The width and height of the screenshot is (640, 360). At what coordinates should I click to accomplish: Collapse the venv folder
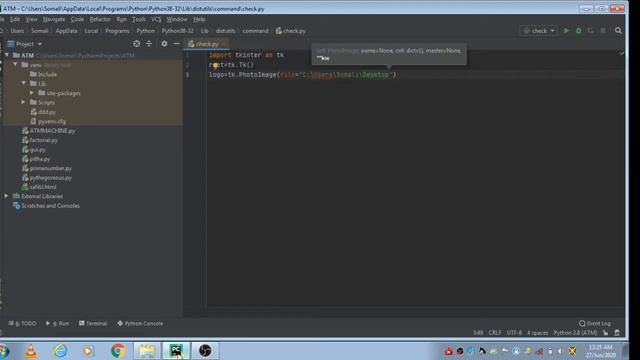click(15, 64)
